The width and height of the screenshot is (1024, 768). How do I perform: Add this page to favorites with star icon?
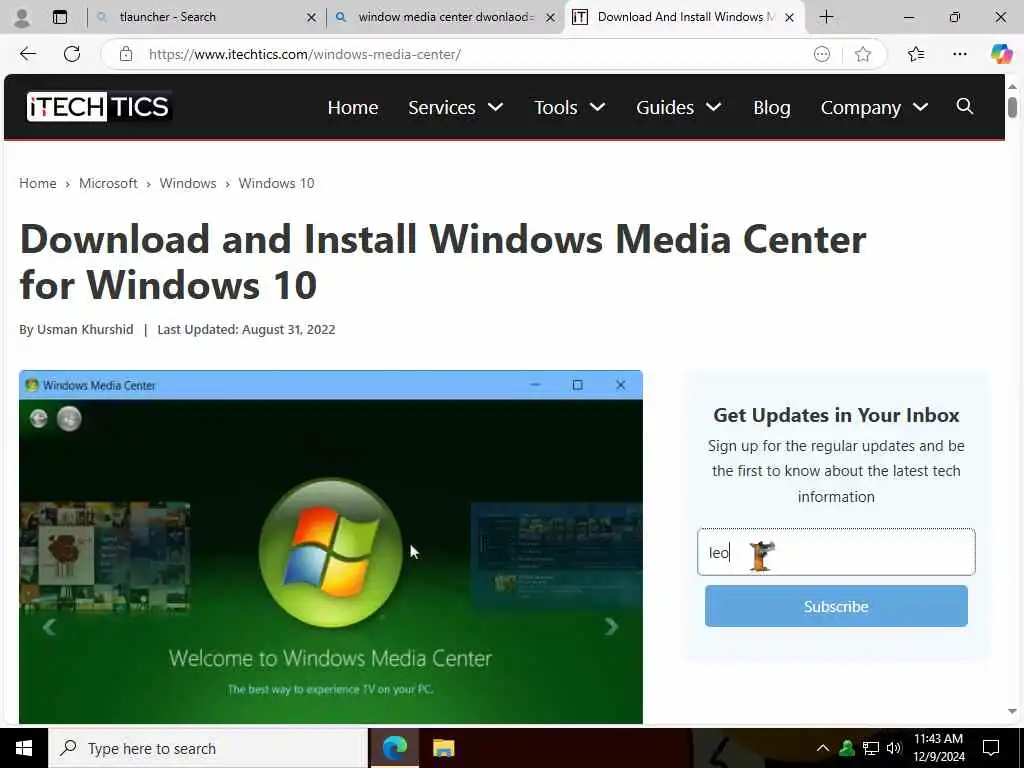pyautogui.click(x=863, y=54)
